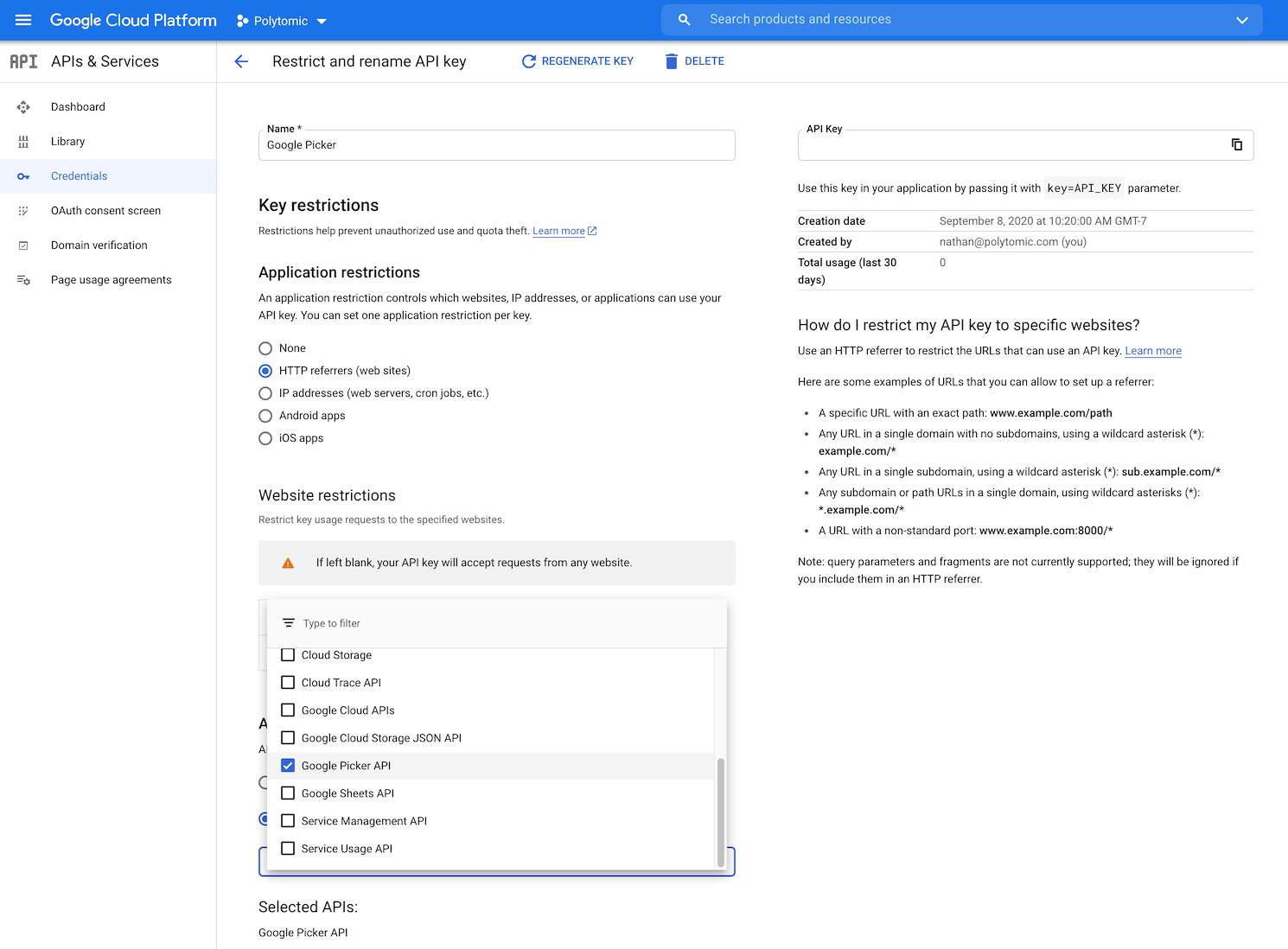Click the Library icon in sidebar
The width and height of the screenshot is (1288, 949).
point(23,142)
